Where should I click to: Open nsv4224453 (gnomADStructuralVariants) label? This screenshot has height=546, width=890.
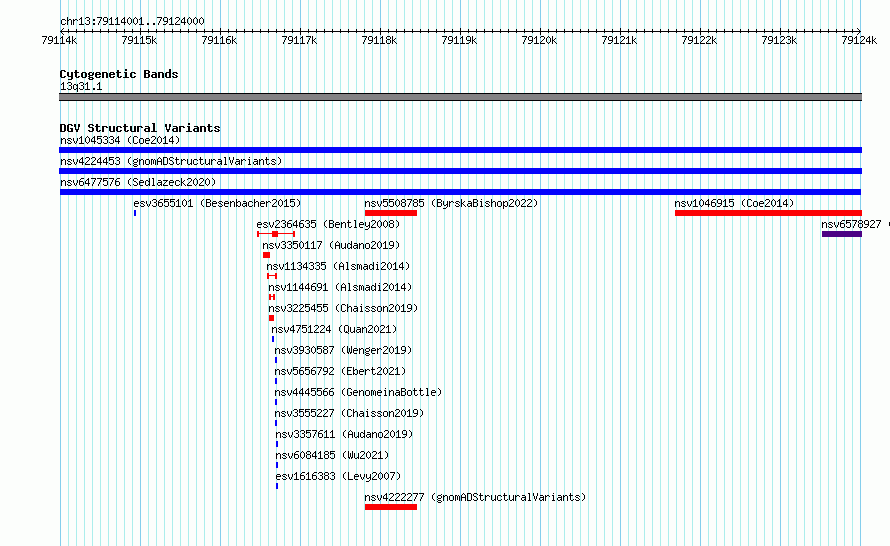pos(171,161)
